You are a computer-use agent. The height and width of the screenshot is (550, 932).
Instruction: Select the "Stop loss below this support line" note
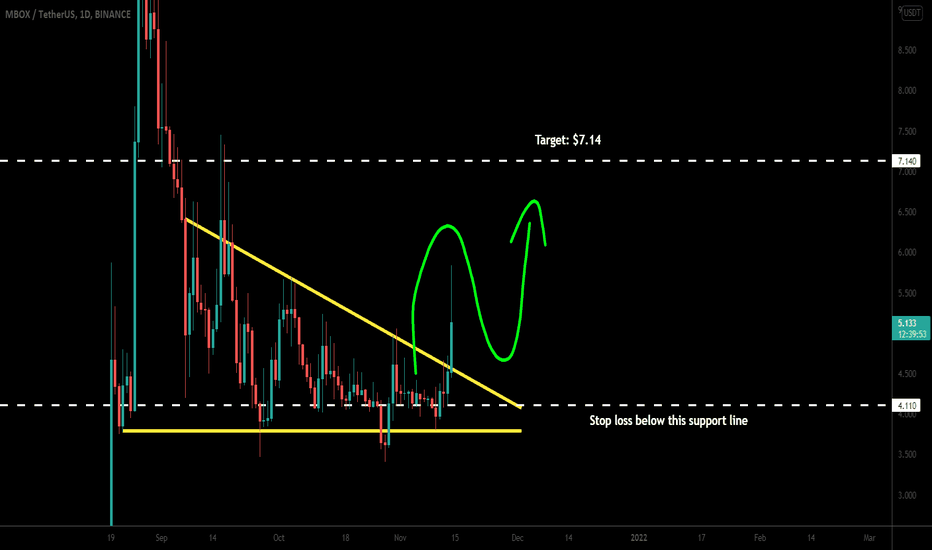[x=668, y=420]
